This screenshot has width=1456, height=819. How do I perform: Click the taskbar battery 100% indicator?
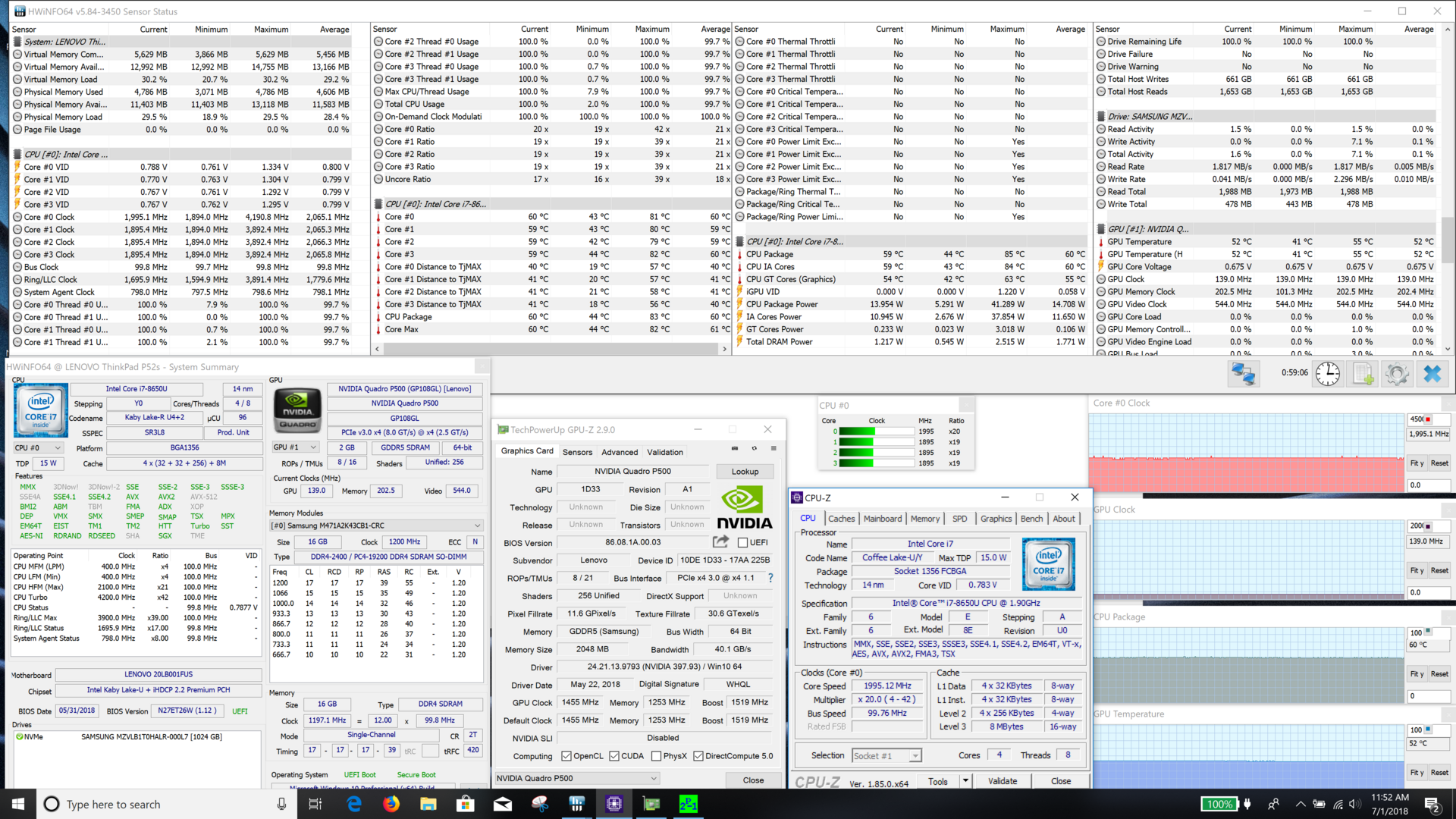[x=1219, y=804]
